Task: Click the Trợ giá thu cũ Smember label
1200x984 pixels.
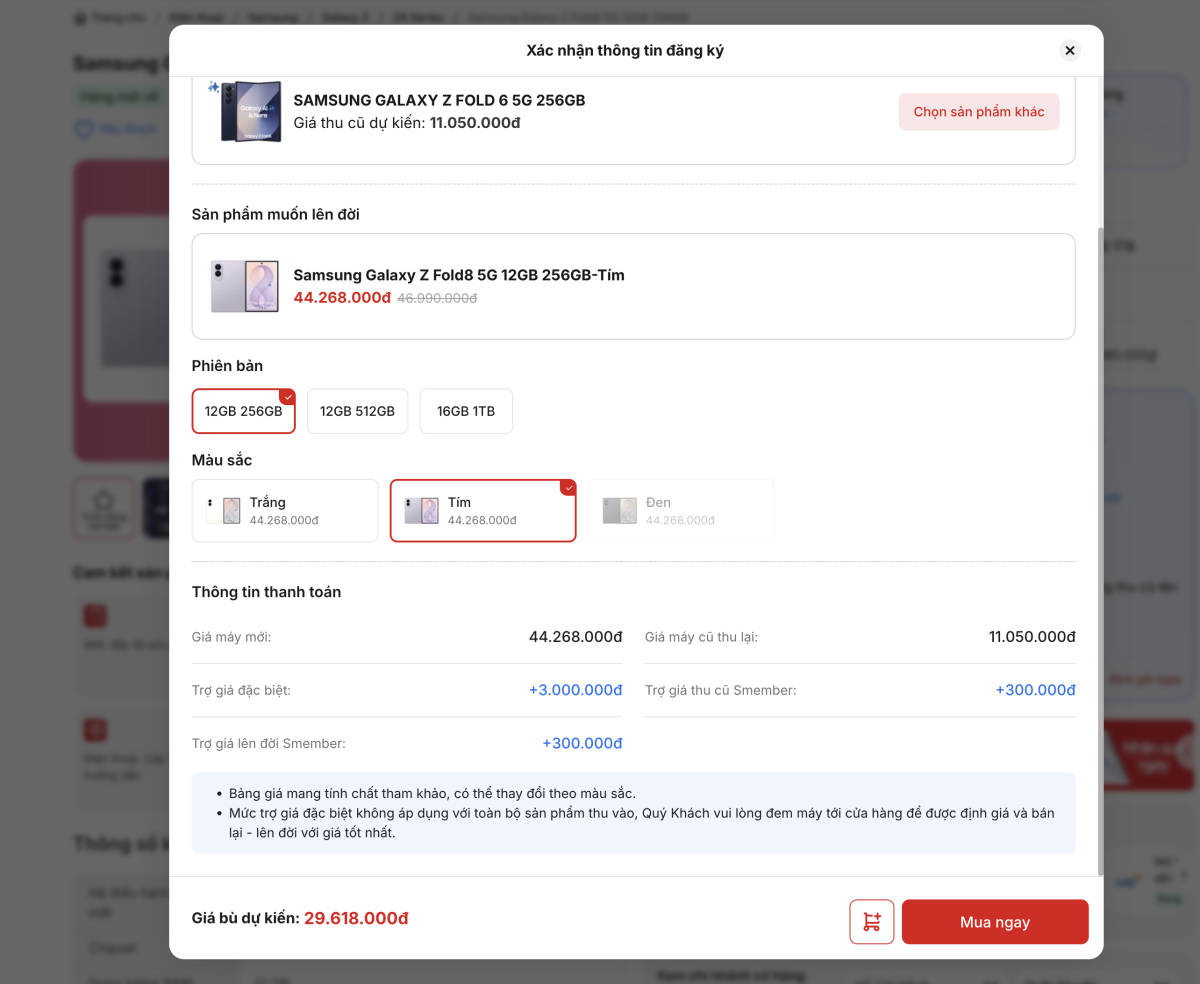Action: 721,690
